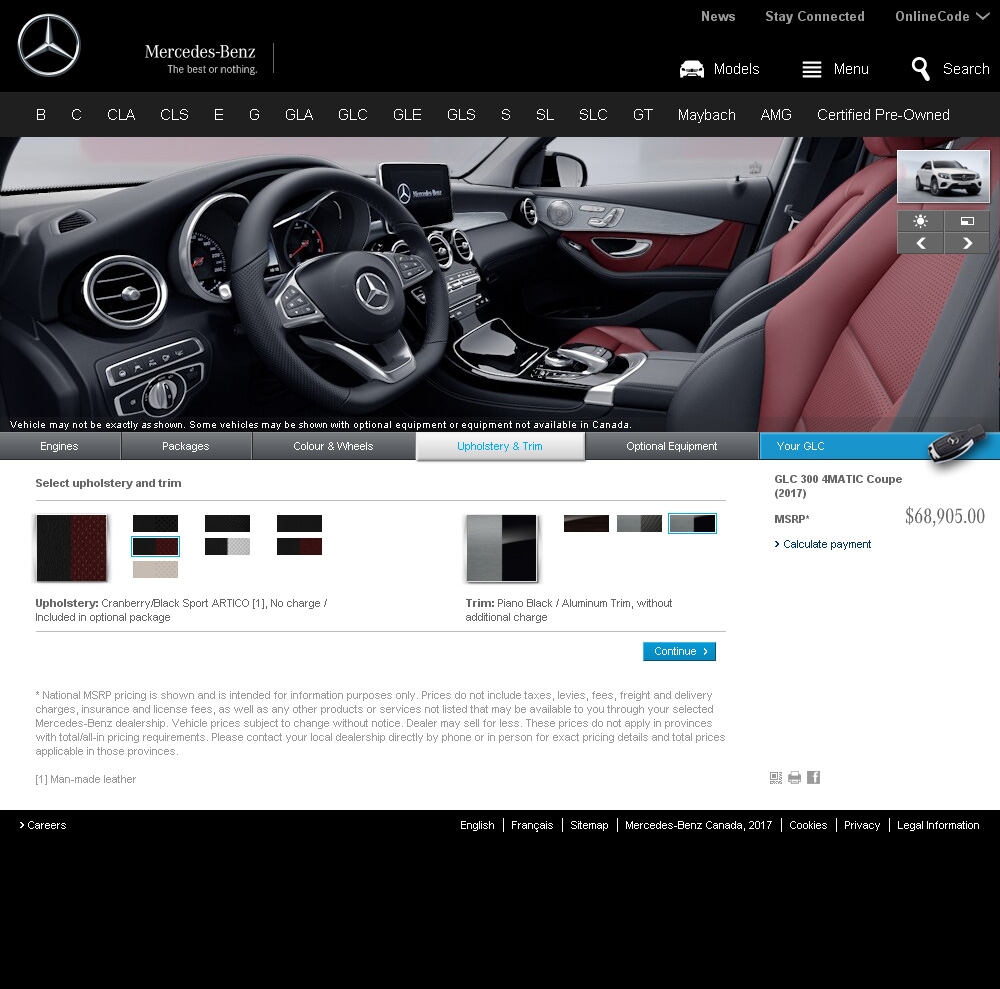Click the white GLC exterior thumbnail
The width and height of the screenshot is (1000, 989).
point(944,177)
